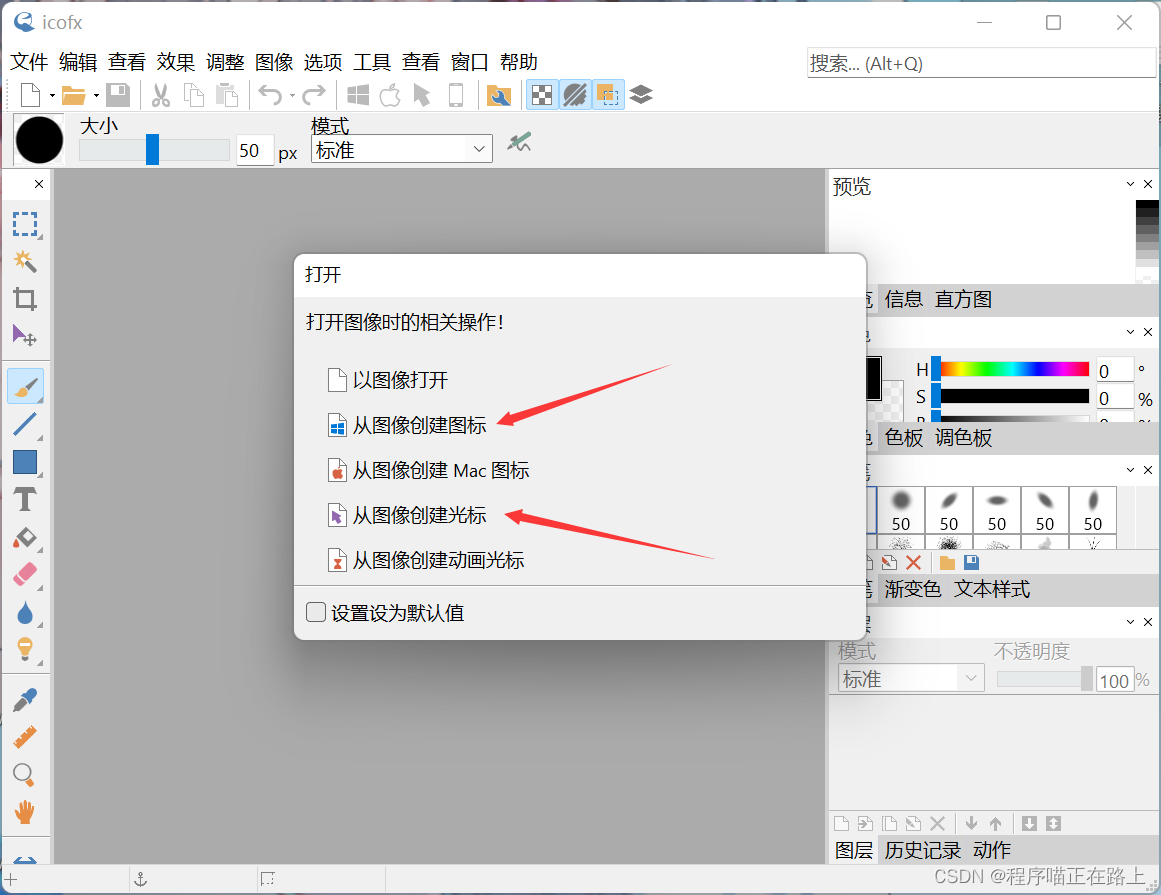The width and height of the screenshot is (1161, 895).
Task: Check the 设置设为默认值 checkbox
Action: pyautogui.click(x=315, y=611)
